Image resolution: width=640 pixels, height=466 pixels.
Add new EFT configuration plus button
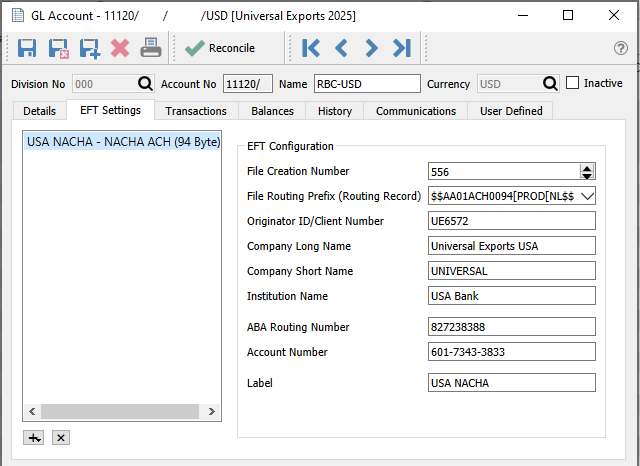click(33, 438)
